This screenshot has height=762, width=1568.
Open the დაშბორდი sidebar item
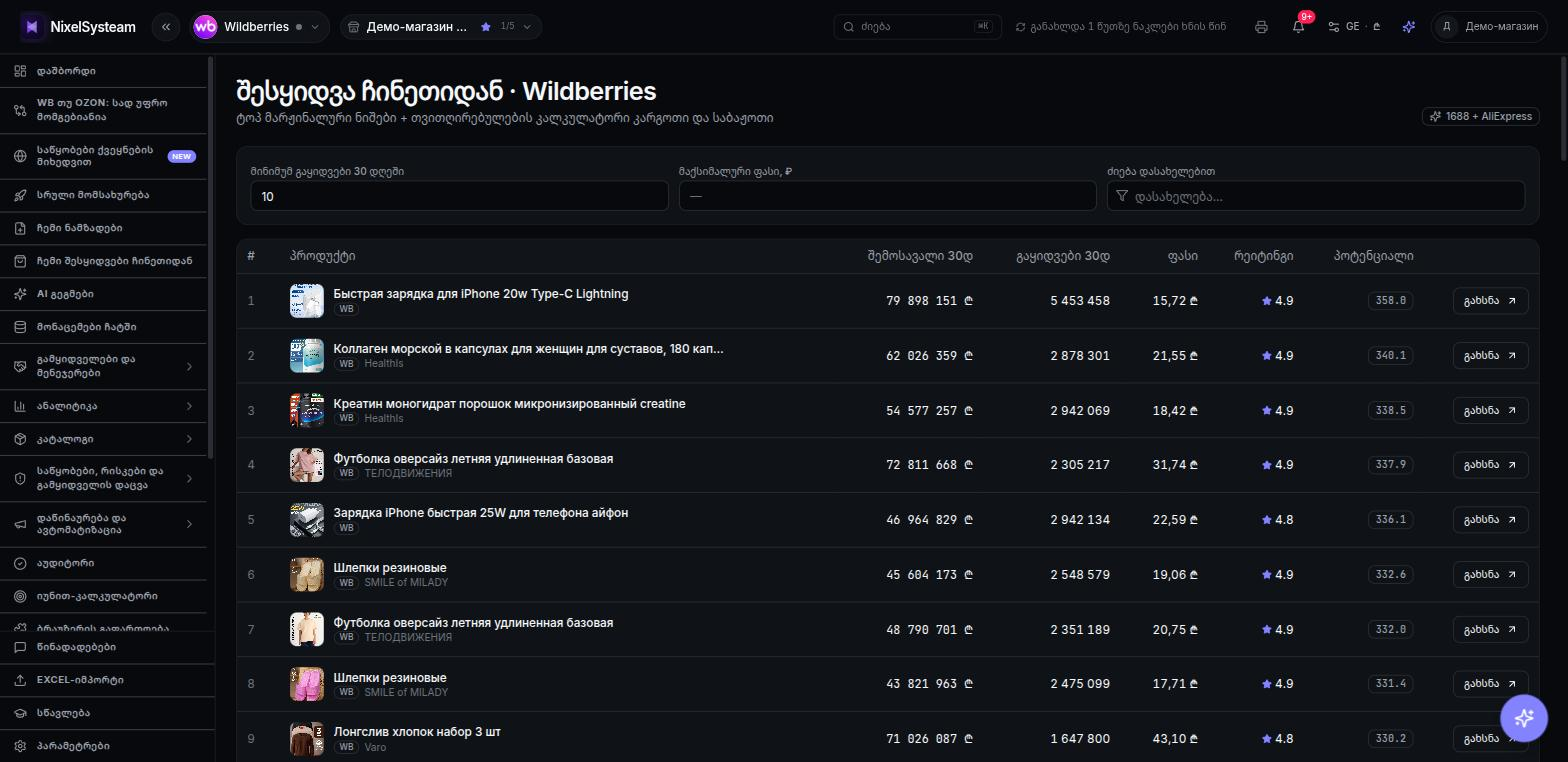(x=105, y=71)
